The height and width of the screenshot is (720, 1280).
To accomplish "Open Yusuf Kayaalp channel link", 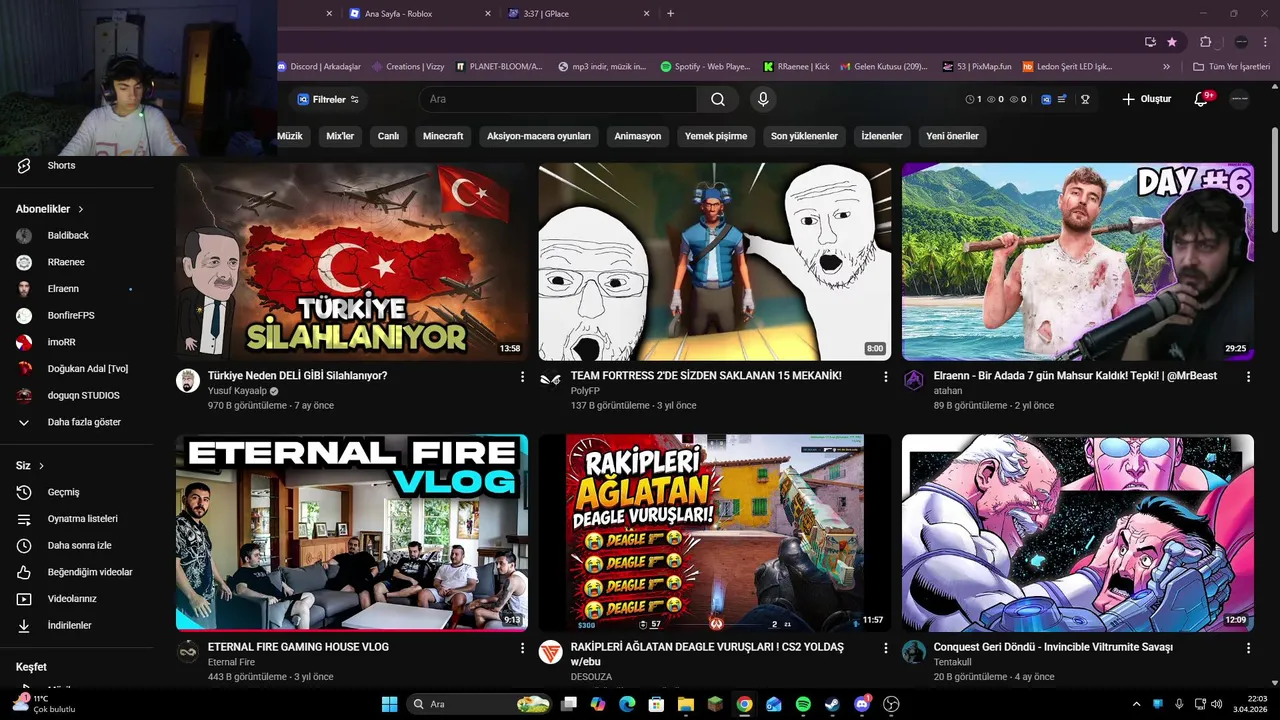I will click(237, 391).
